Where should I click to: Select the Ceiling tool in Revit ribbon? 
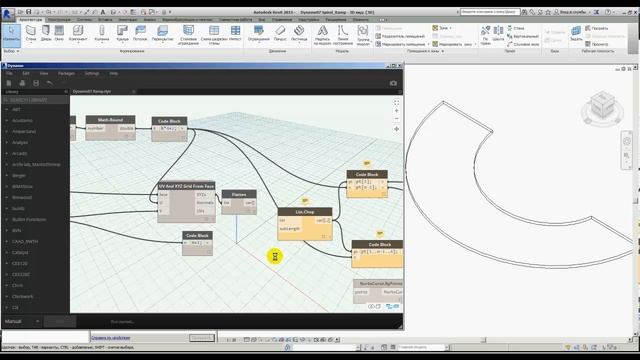click(x=140, y=33)
